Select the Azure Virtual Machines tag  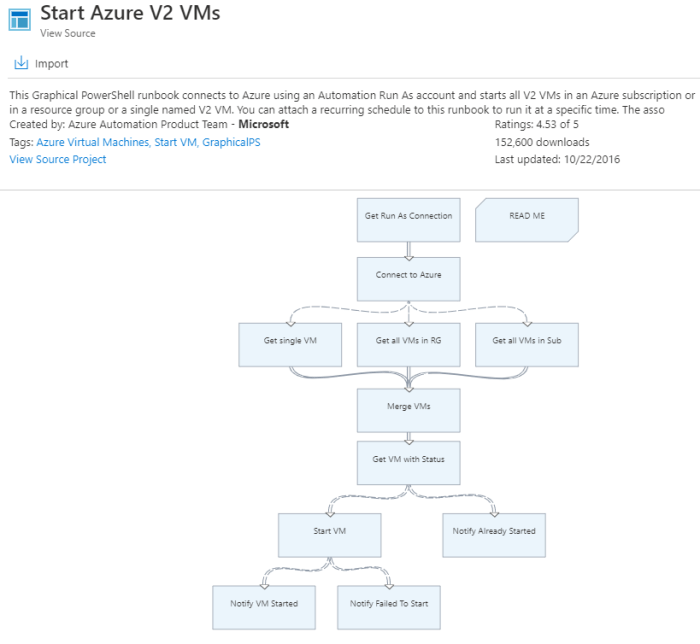(93, 142)
